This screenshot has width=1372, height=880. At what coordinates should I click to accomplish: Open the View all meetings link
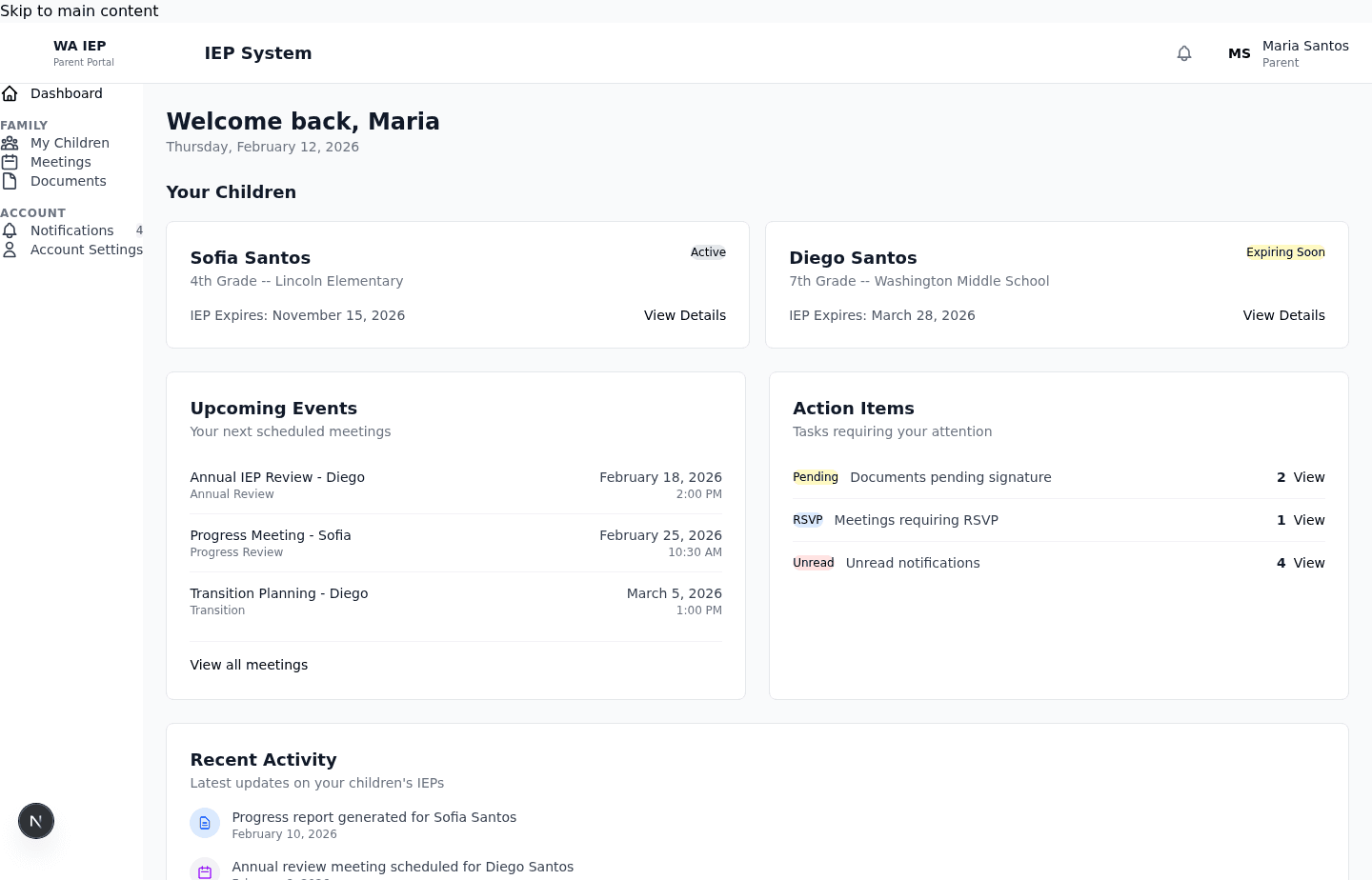pos(249,665)
